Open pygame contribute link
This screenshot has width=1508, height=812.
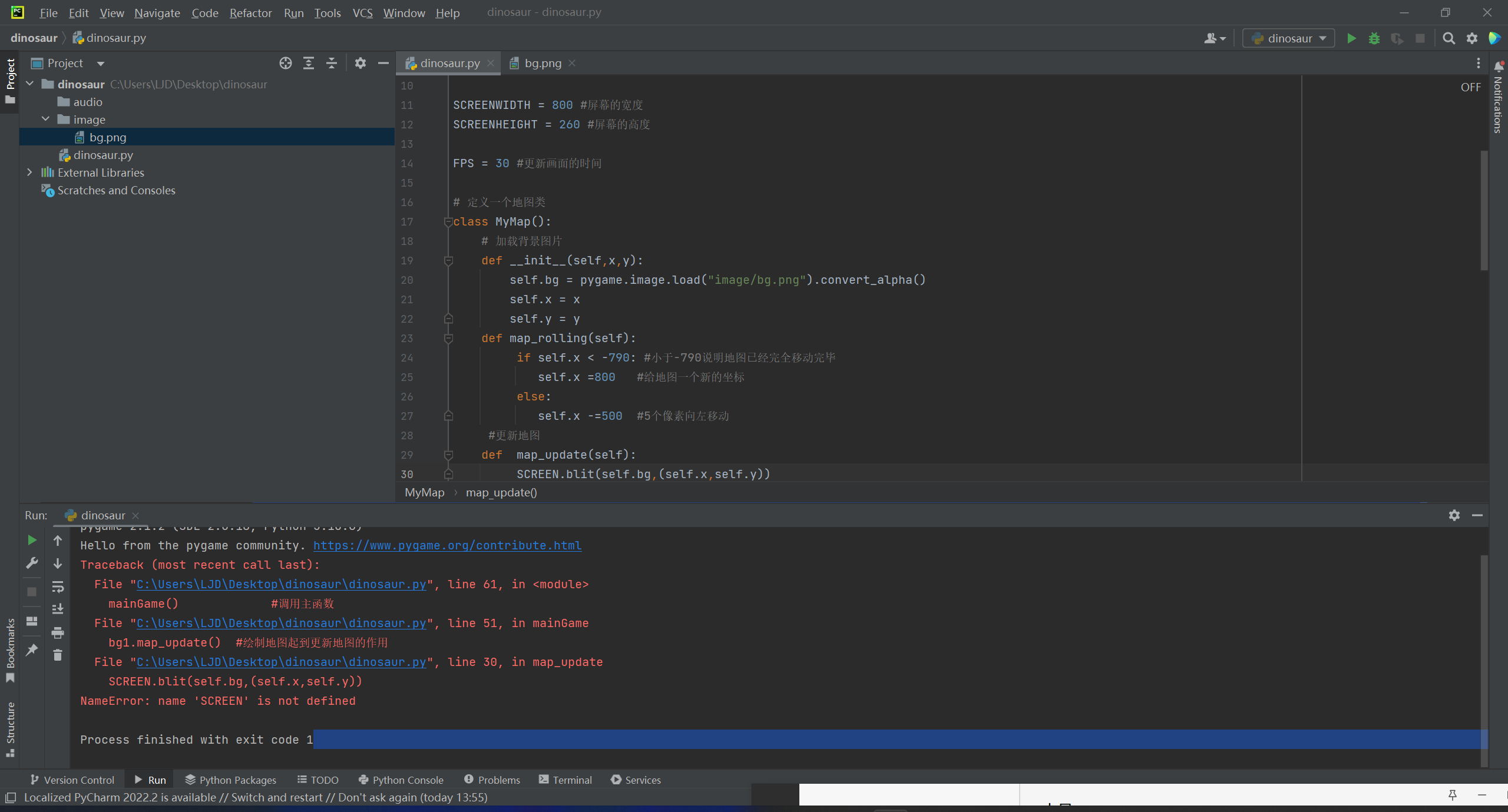447,546
